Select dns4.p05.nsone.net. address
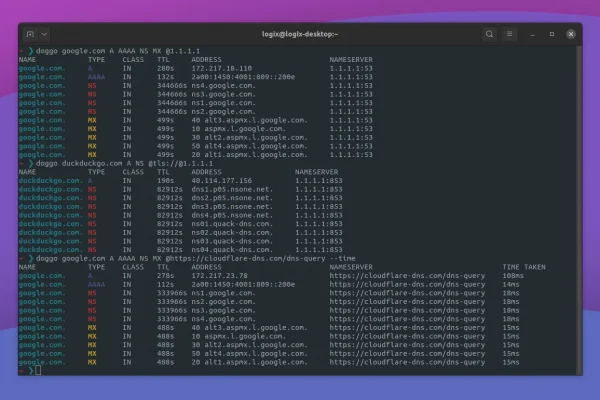The height and width of the screenshot is (400, 600). pos(232,215)
